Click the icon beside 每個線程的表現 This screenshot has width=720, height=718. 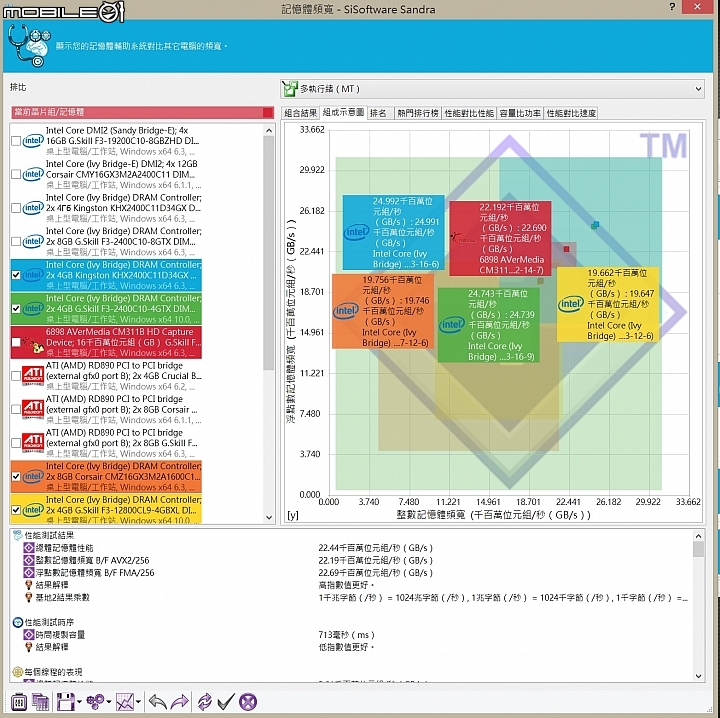(17, 672)
